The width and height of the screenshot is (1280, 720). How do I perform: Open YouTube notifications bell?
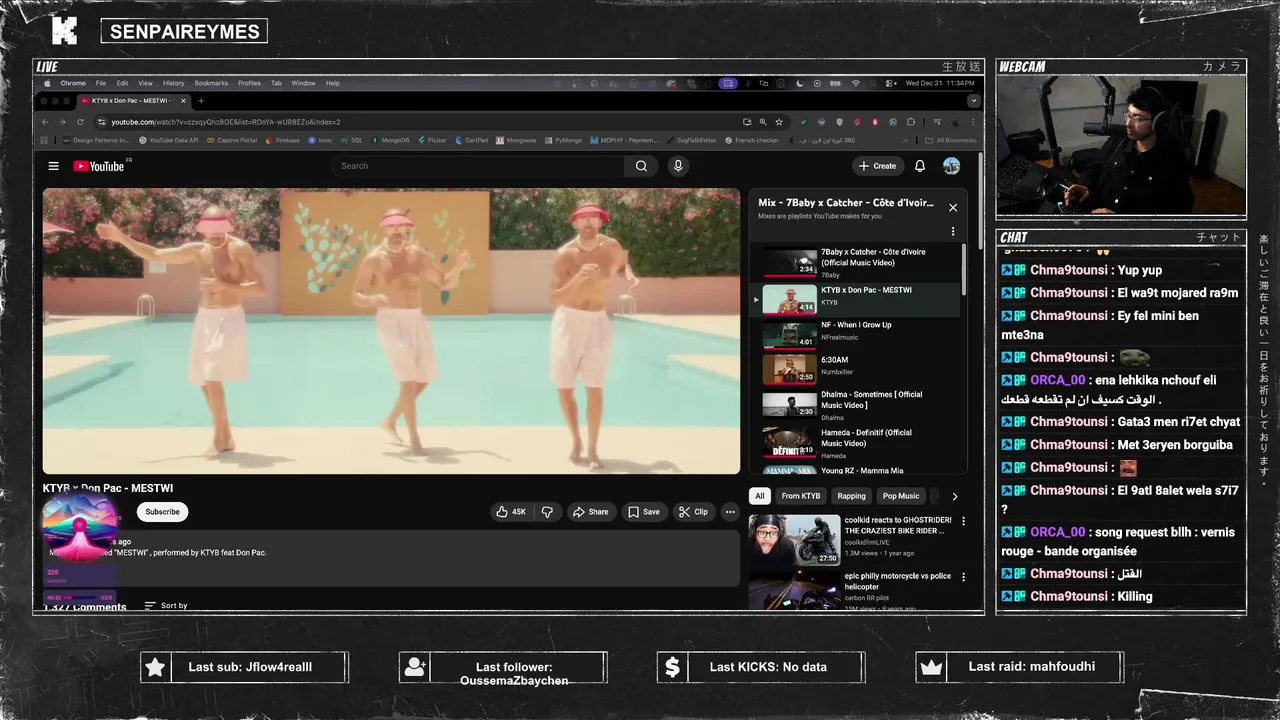[920, 166]
